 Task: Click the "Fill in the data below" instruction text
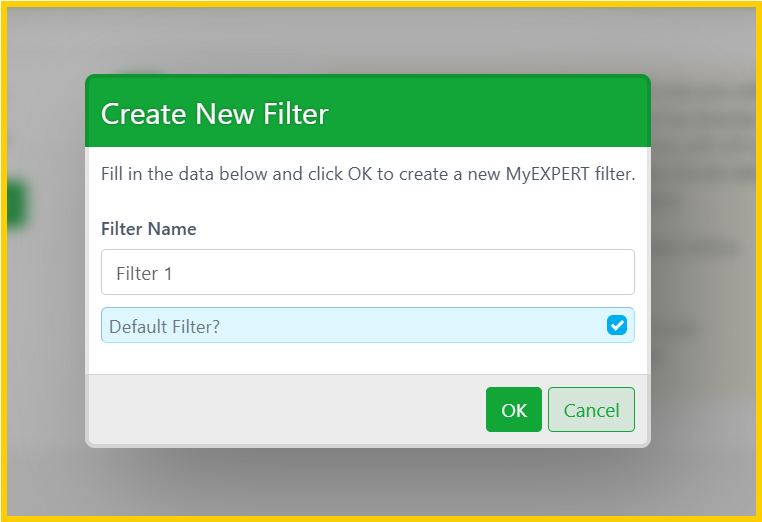click(x=200, y=174)
